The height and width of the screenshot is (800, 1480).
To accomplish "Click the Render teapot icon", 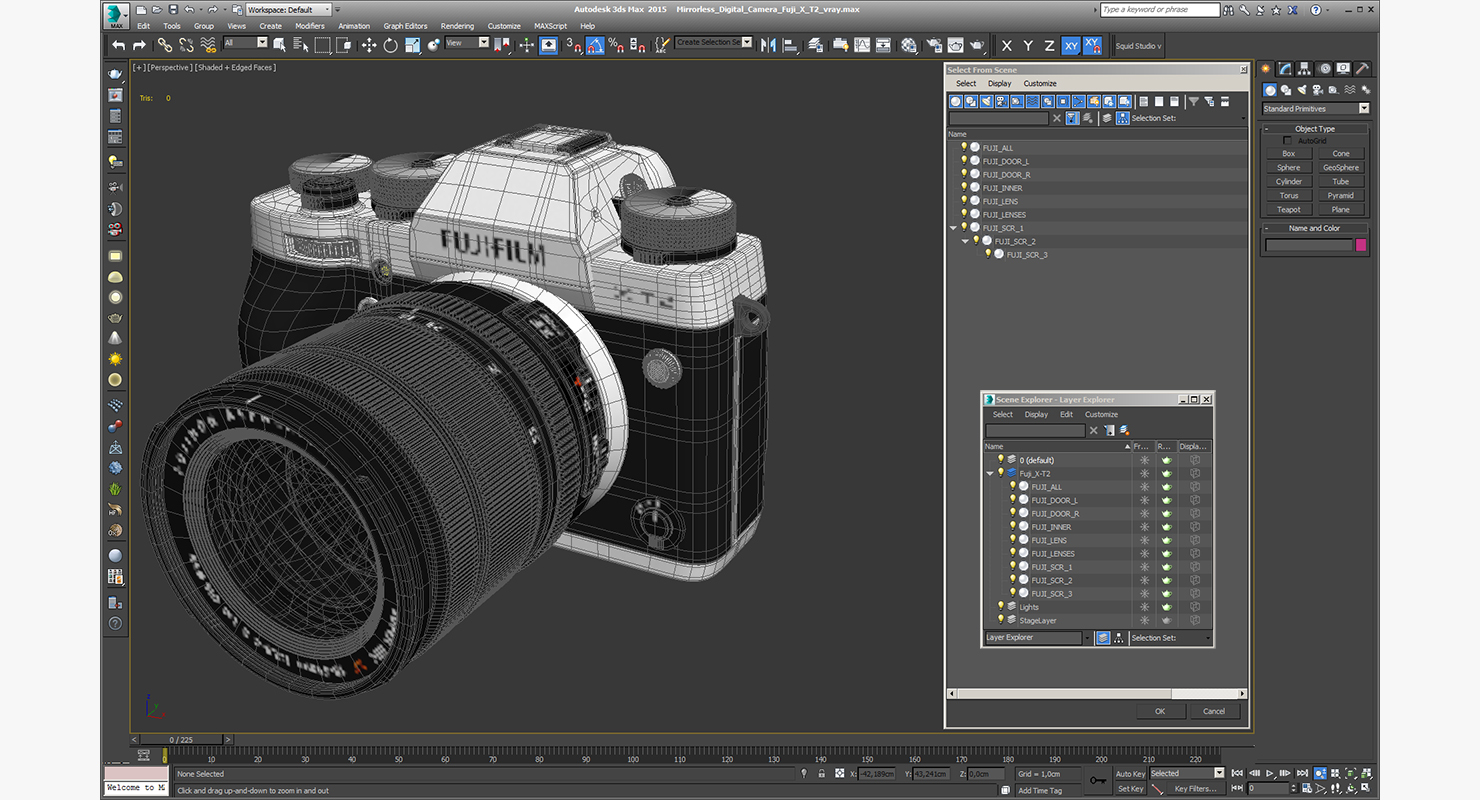I will pyautogui.click(x=977, y=45).
